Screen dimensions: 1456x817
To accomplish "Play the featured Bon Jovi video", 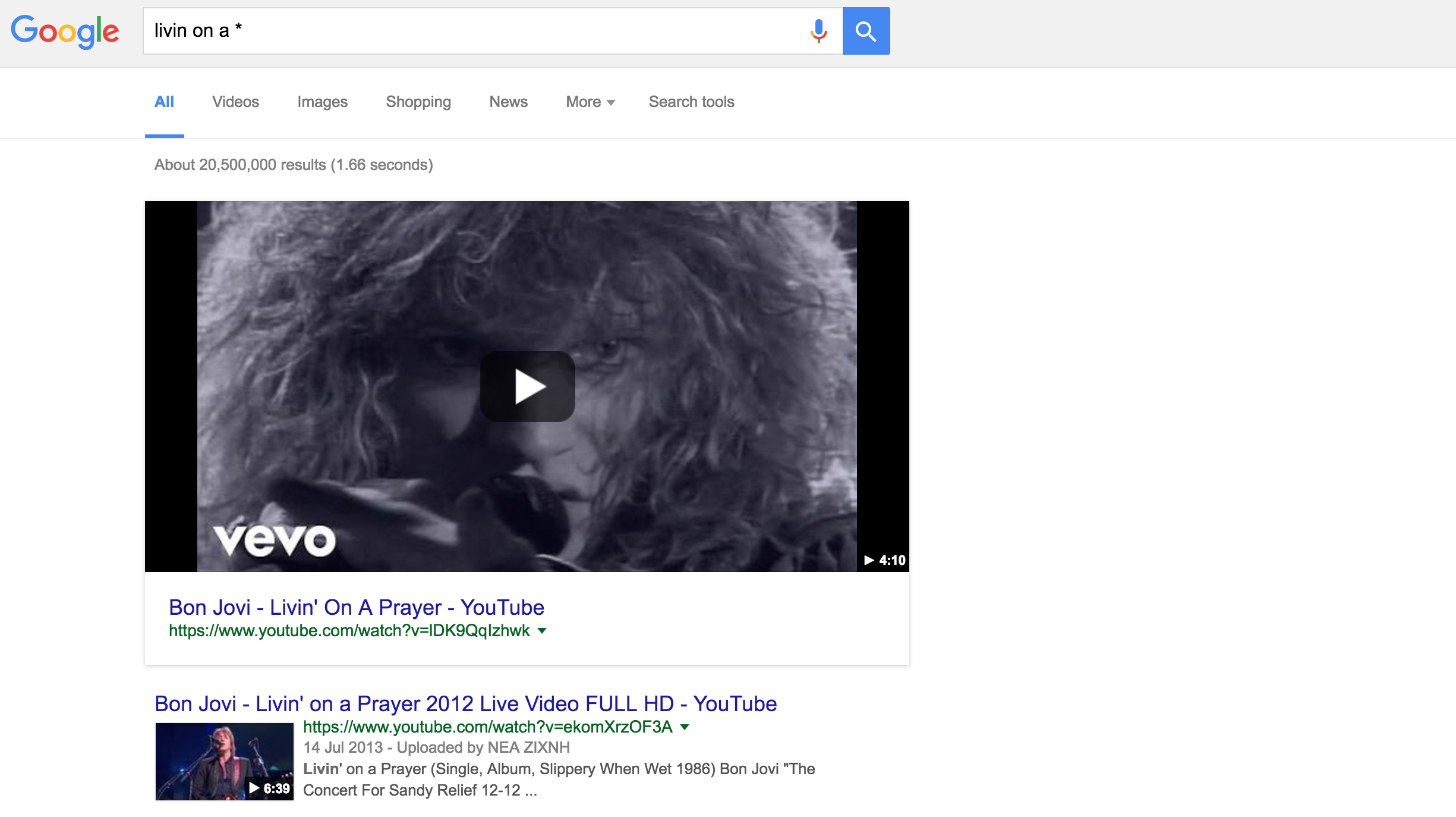I will coord(527,386).
